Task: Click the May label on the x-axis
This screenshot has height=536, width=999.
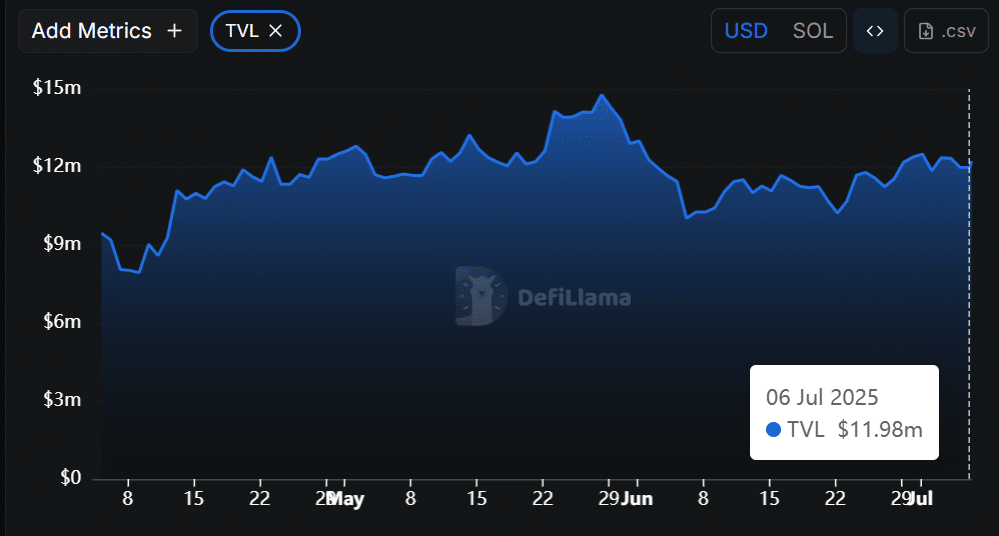Action: tap(346, 498)
